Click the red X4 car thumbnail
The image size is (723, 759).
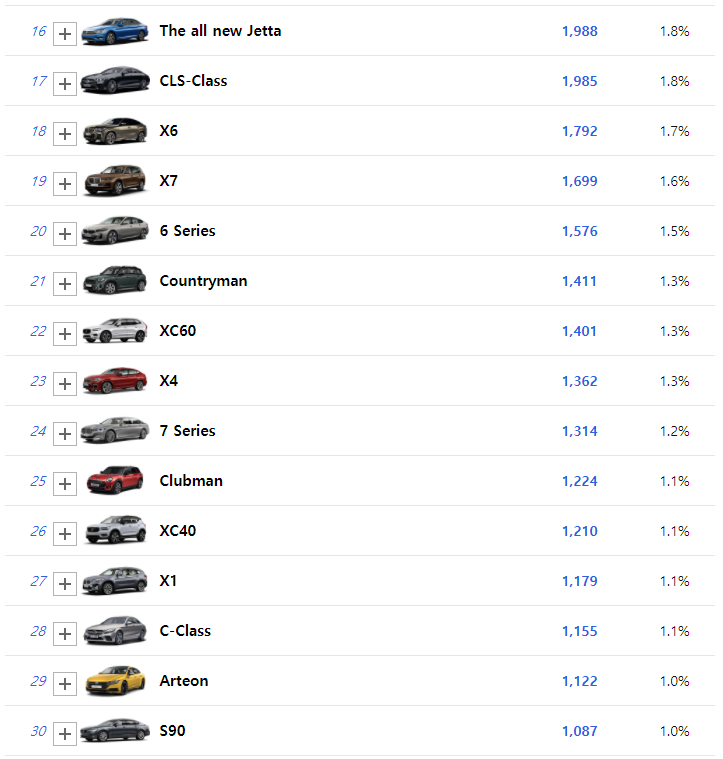[x=115, y=380]
